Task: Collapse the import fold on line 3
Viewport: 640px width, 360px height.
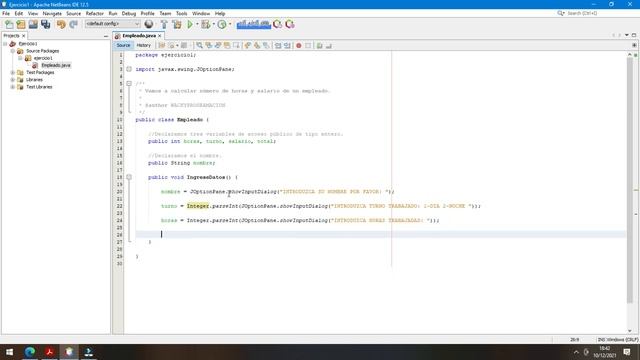Action: (129, 69)
